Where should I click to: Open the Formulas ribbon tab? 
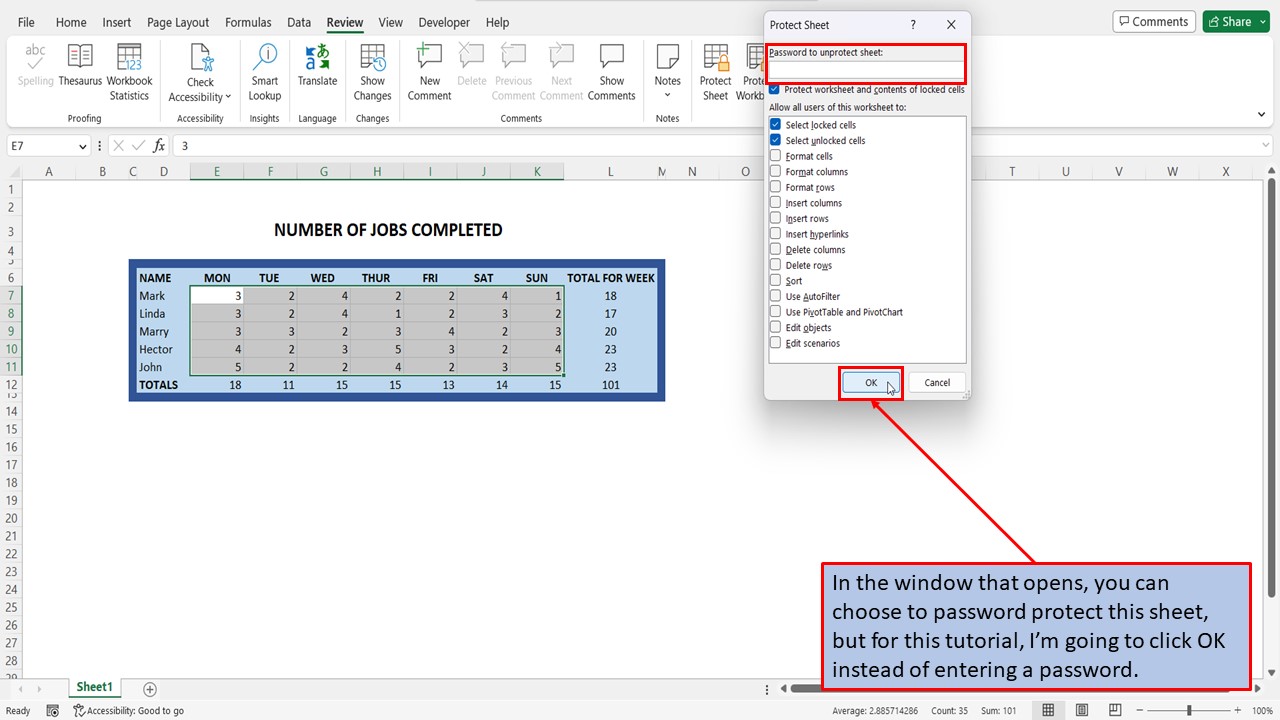[x=248, y=22]
